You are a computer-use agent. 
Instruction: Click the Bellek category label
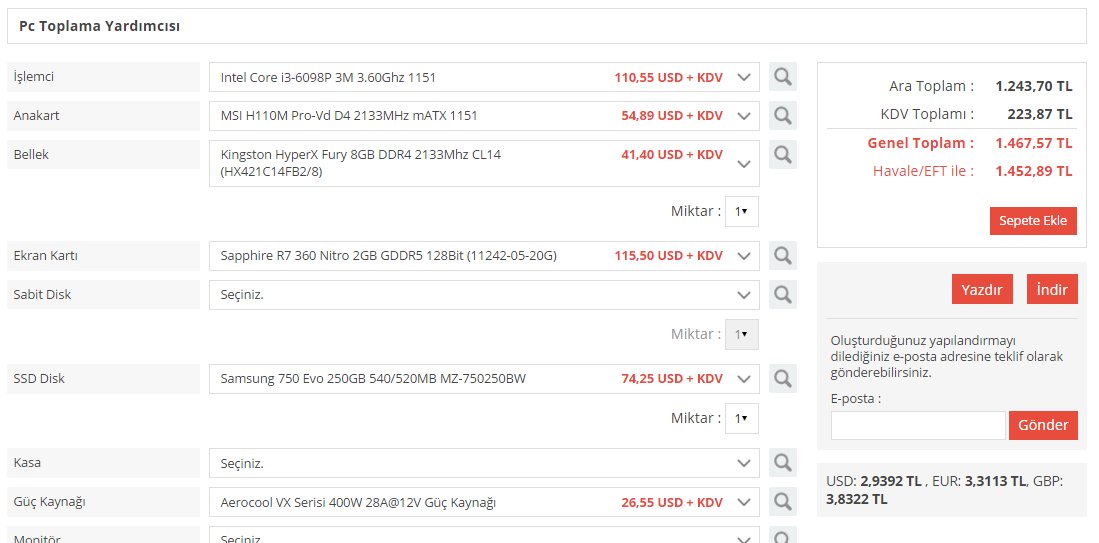click(104, 155)
